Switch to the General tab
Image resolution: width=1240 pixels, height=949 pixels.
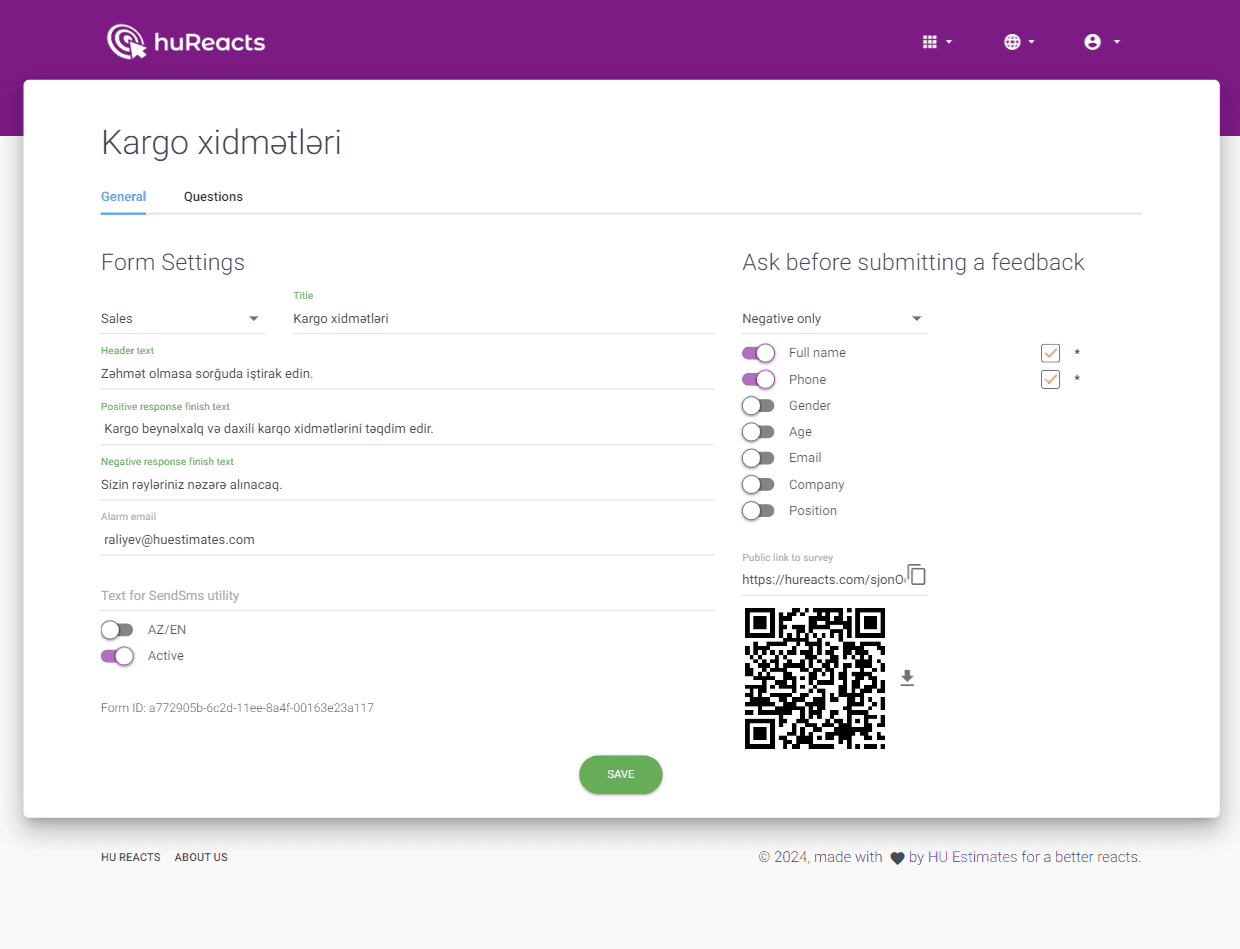pos(124,197)
